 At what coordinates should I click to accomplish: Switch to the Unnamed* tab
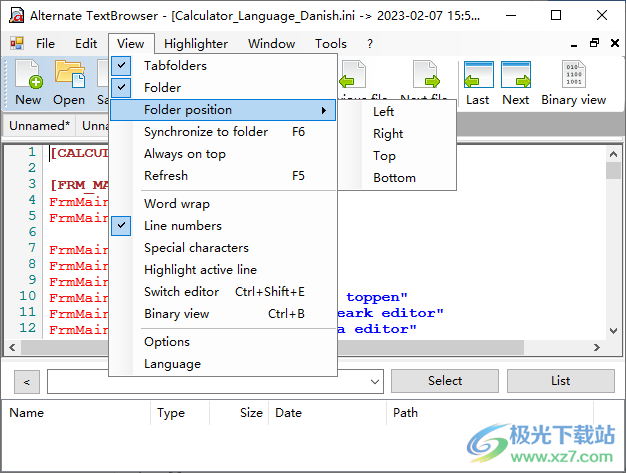tap(39, 126)
